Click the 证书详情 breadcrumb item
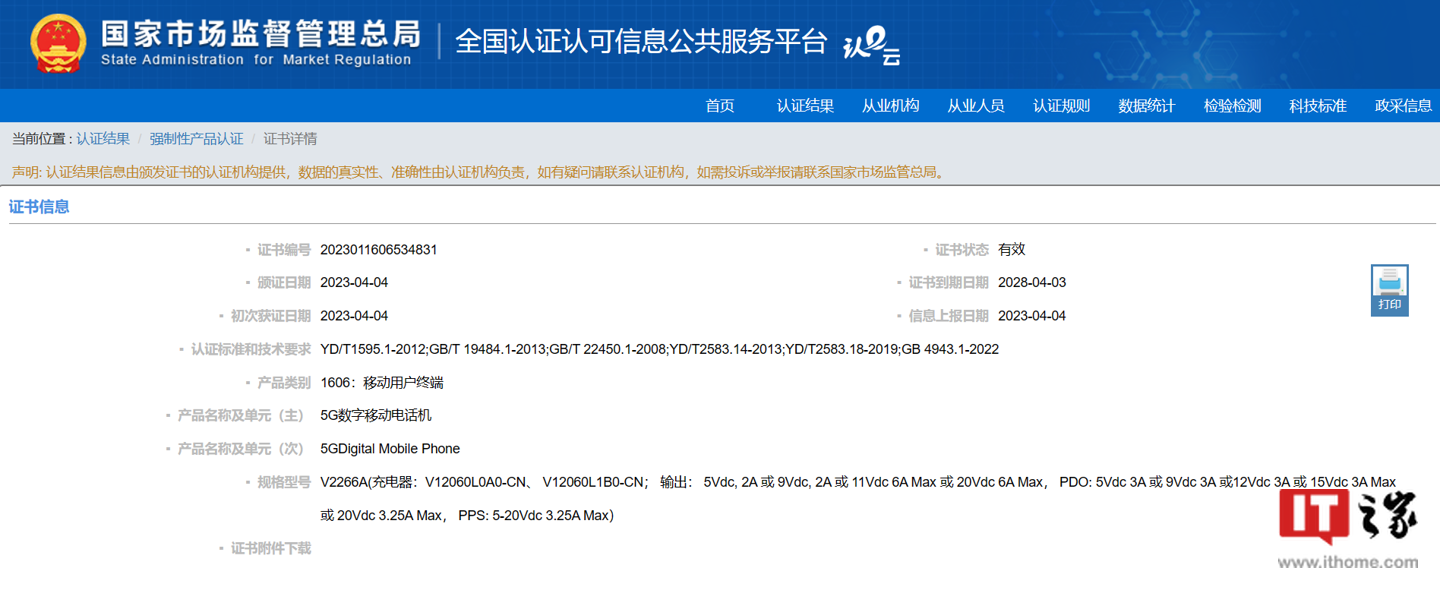1440x590 pixels. click(x=290, y=139)
